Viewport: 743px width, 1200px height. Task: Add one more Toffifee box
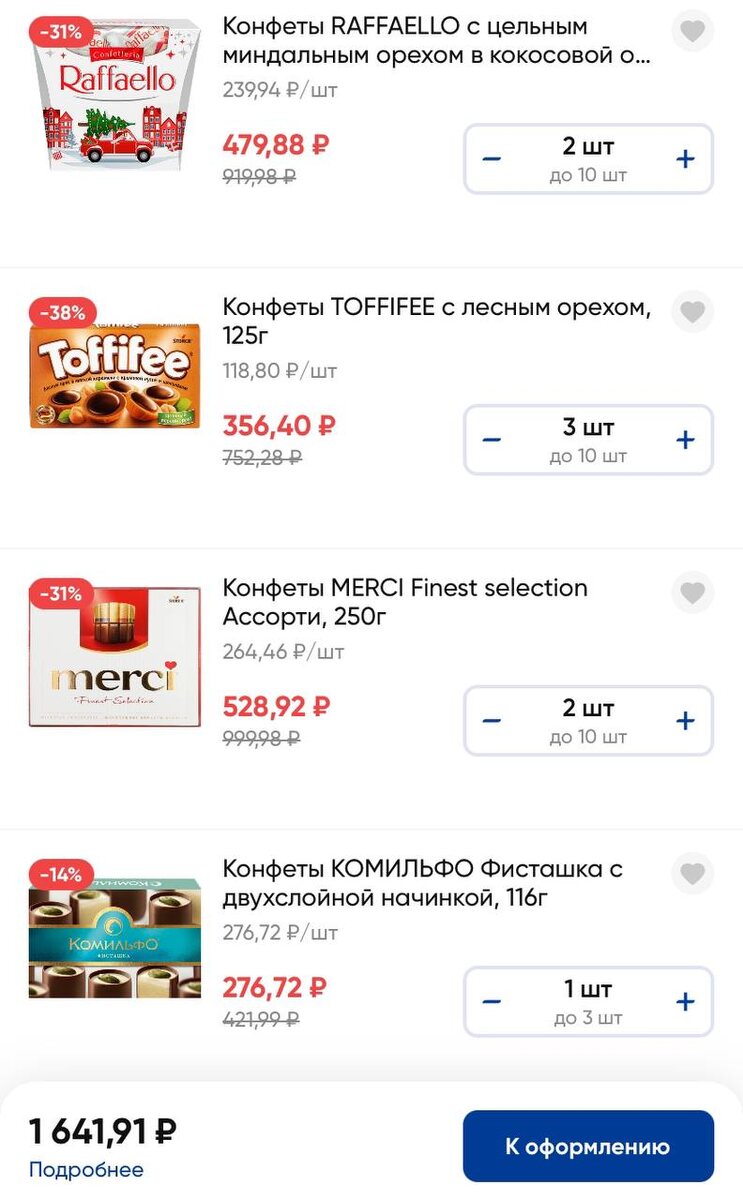[685, 440]
